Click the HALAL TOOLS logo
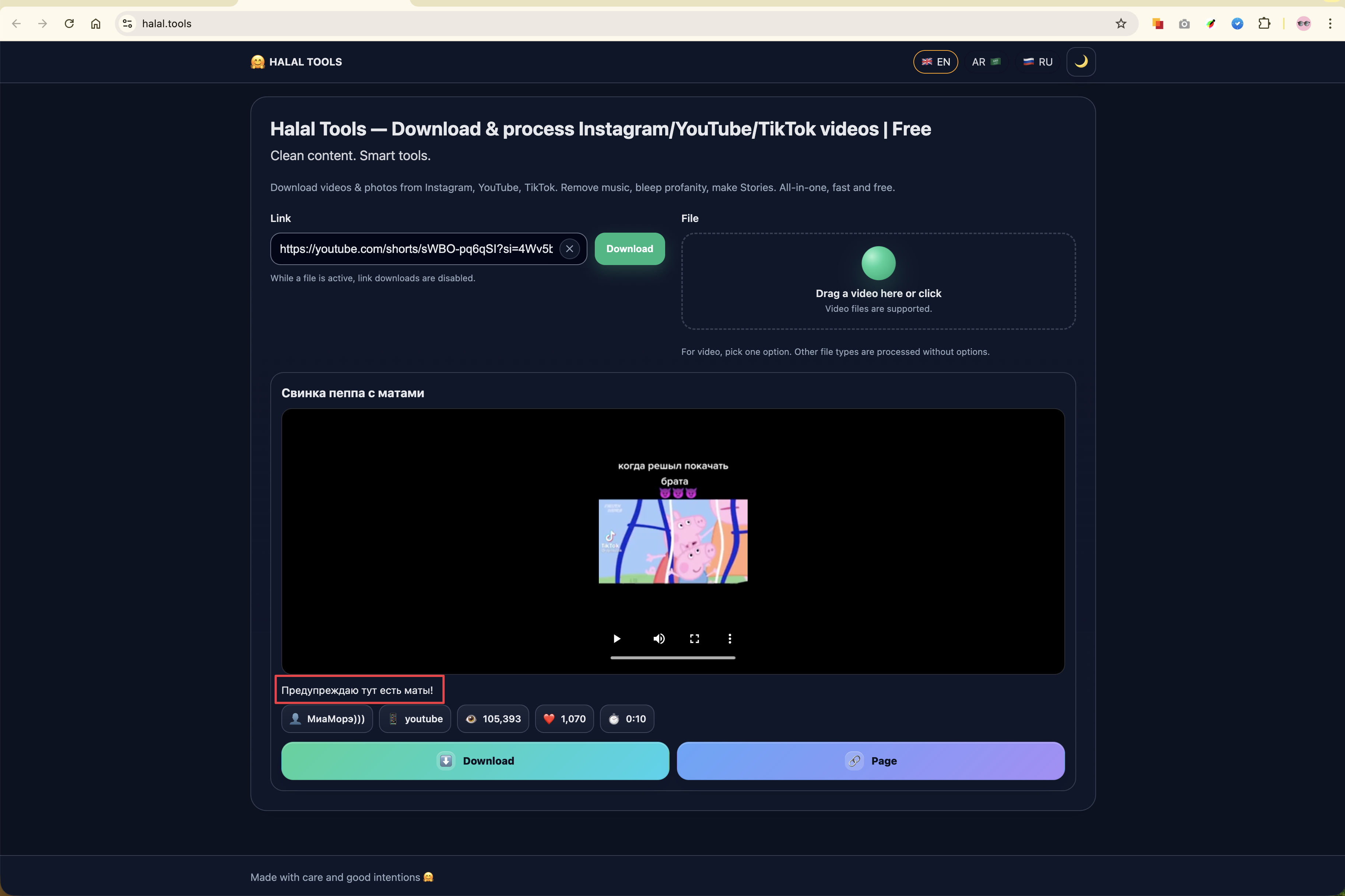The height and width of the screenshot is (896, 1345). click(296, 62)
